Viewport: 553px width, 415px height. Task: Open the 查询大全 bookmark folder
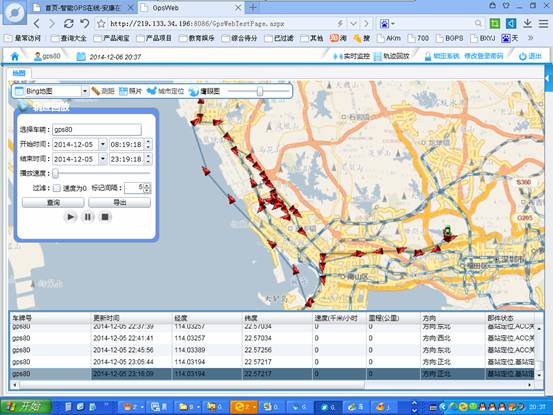tap(69, 38)
